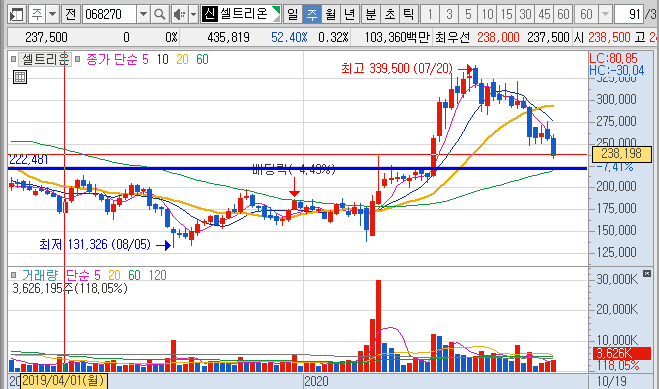659x389 pixels.
Task: Switch to tick 틱 chart
Action: pos(408,14)
